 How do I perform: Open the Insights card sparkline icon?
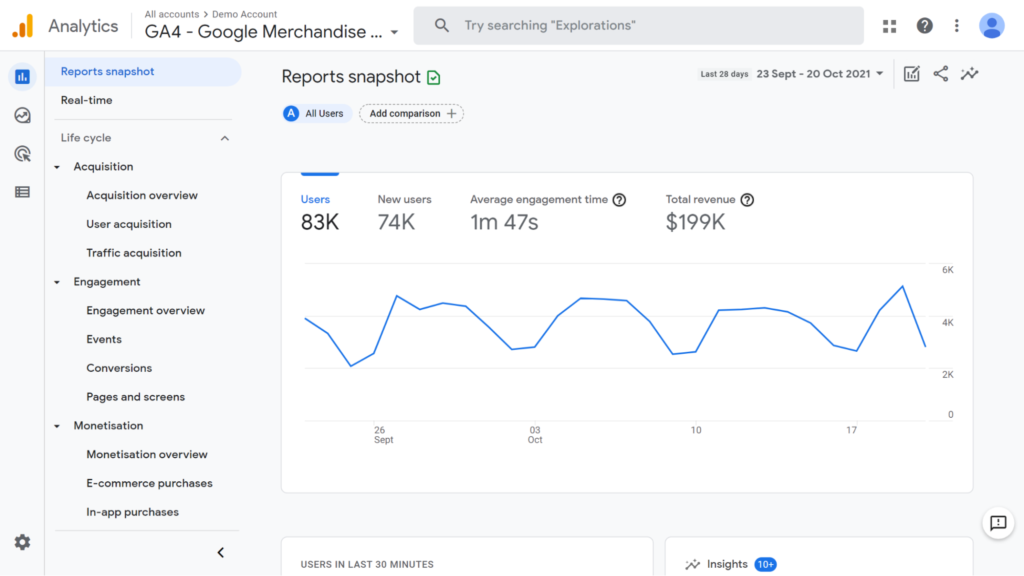click(692, 564)
